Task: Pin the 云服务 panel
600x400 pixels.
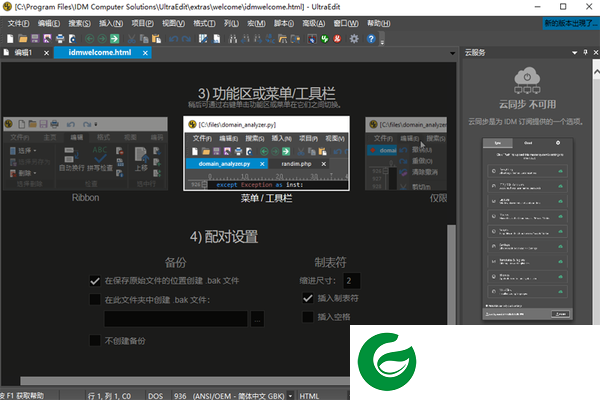Action: tap(585, 52)
